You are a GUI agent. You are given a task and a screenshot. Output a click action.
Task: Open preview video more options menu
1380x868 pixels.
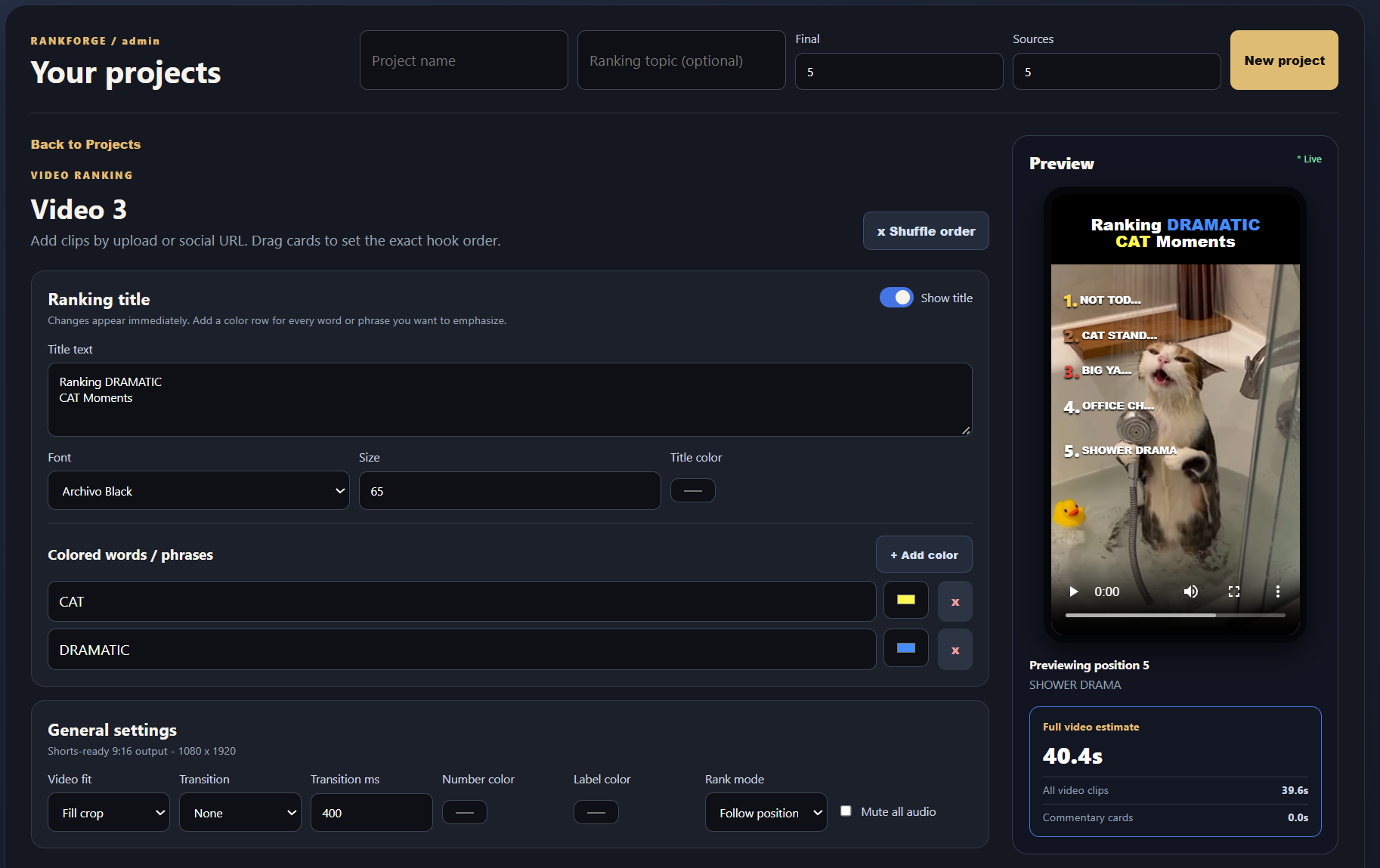(1278, 592)
